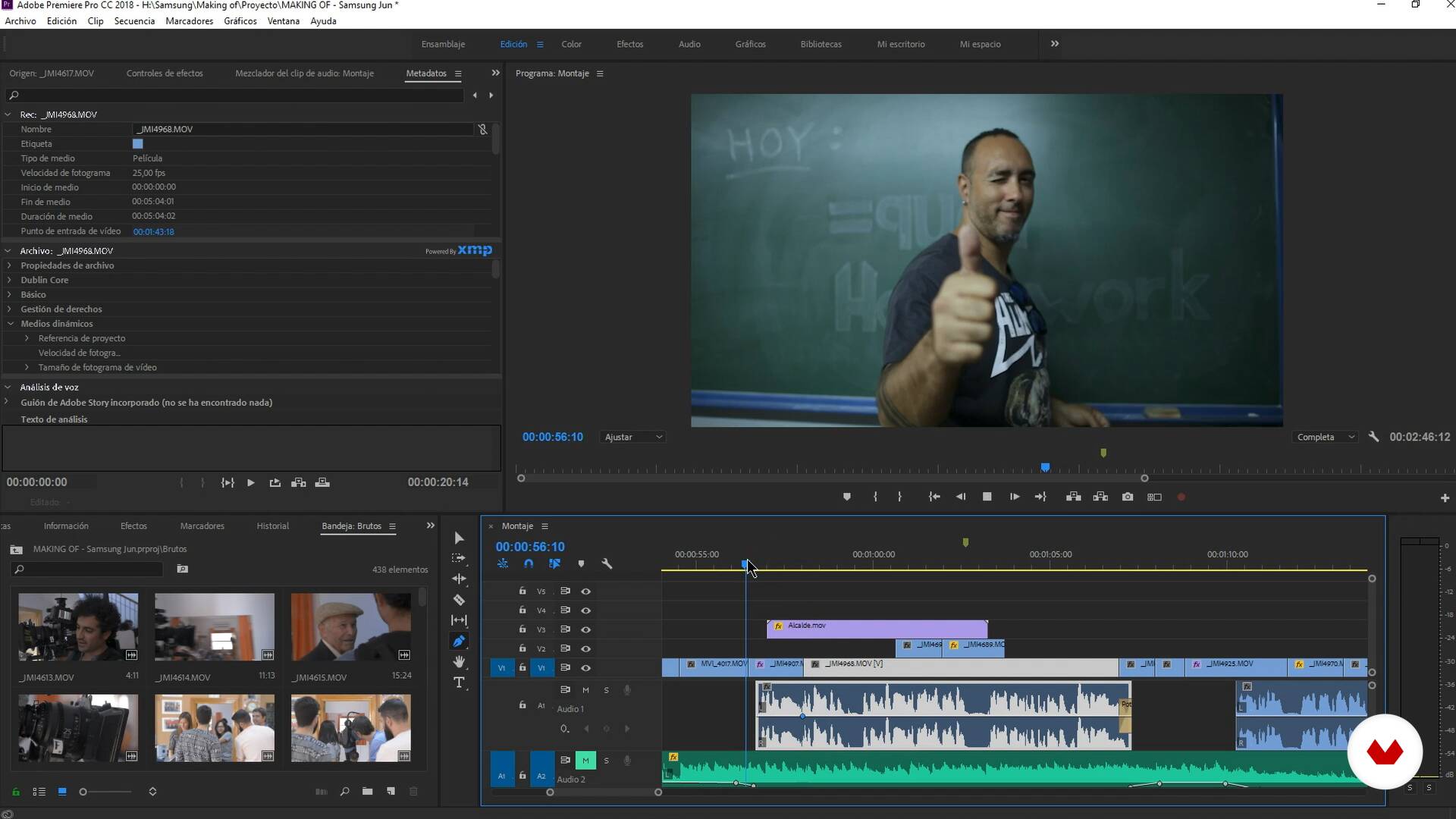Screen dimensions: 1456x819
Task: Select the _JMI4615.MOV clip thumbnail
Action: [x=350, y=626]
